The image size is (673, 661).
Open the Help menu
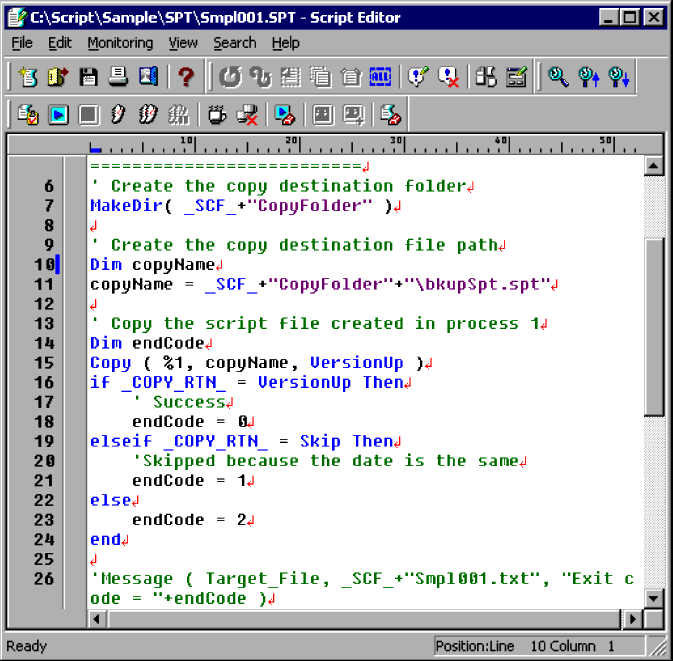[285, 43]
